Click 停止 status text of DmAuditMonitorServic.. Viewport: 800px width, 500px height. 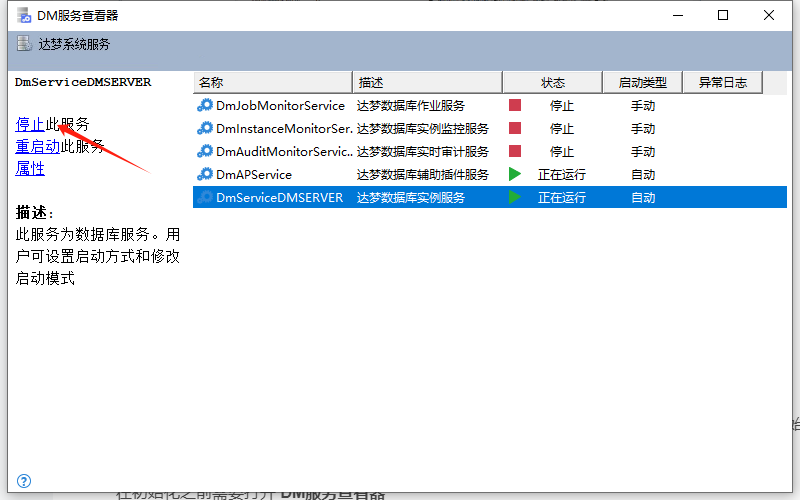coord(562,152)
